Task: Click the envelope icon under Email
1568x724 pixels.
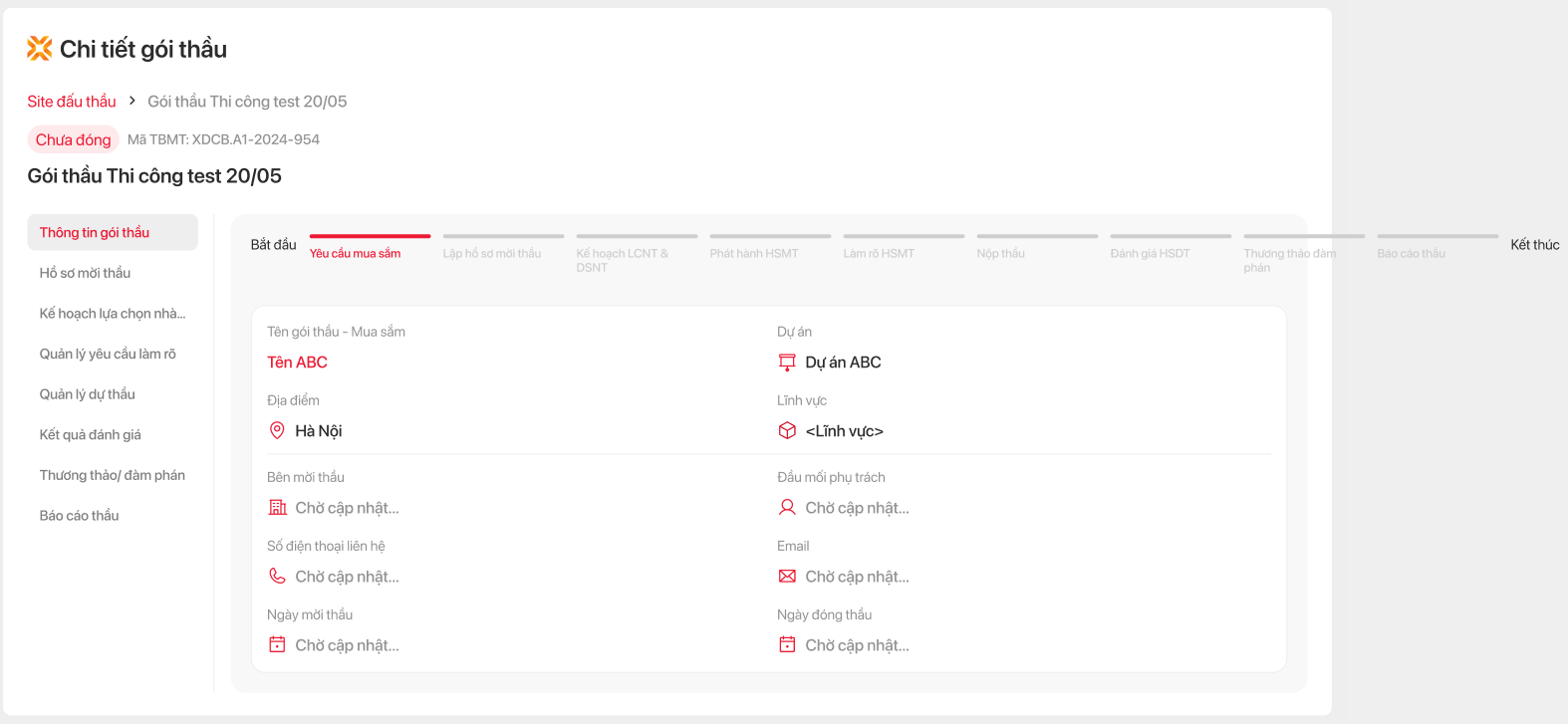Action: [787, 577]
